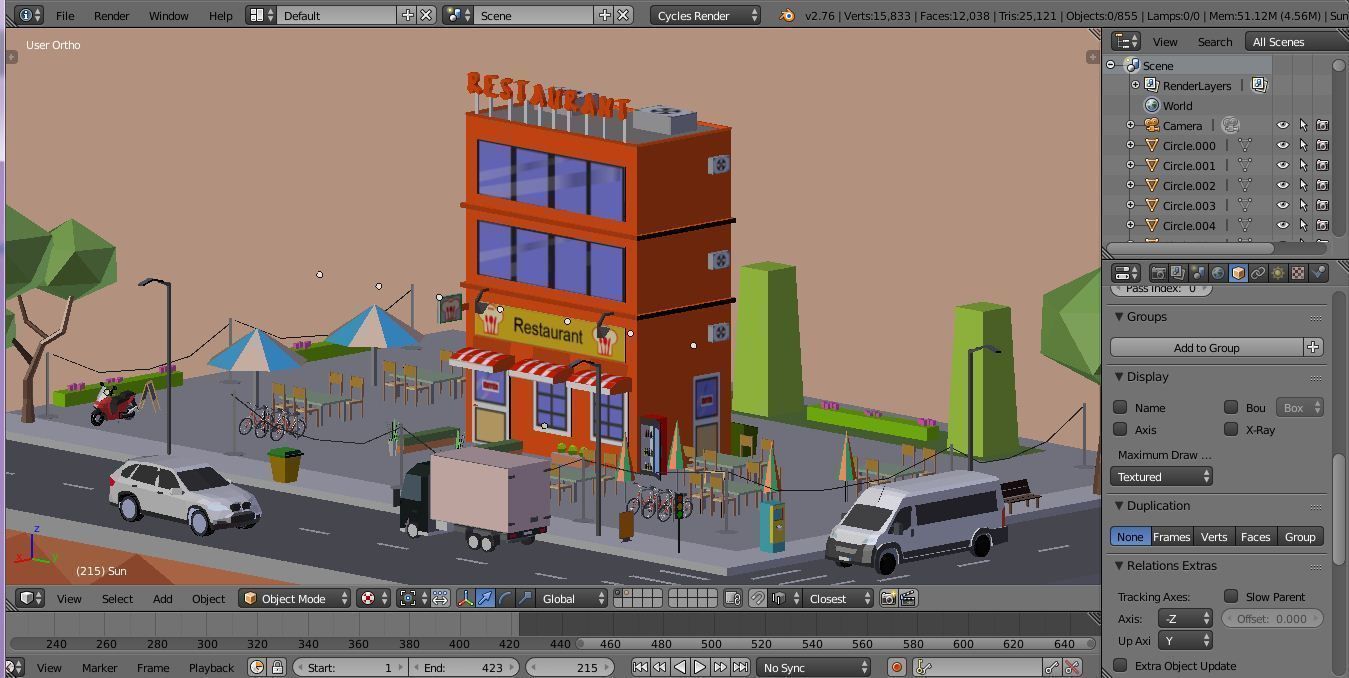Viewport: 1349px width, 678px height.
Task: Browse scenes via the Scene icon
Action: [x=458, y=15]
